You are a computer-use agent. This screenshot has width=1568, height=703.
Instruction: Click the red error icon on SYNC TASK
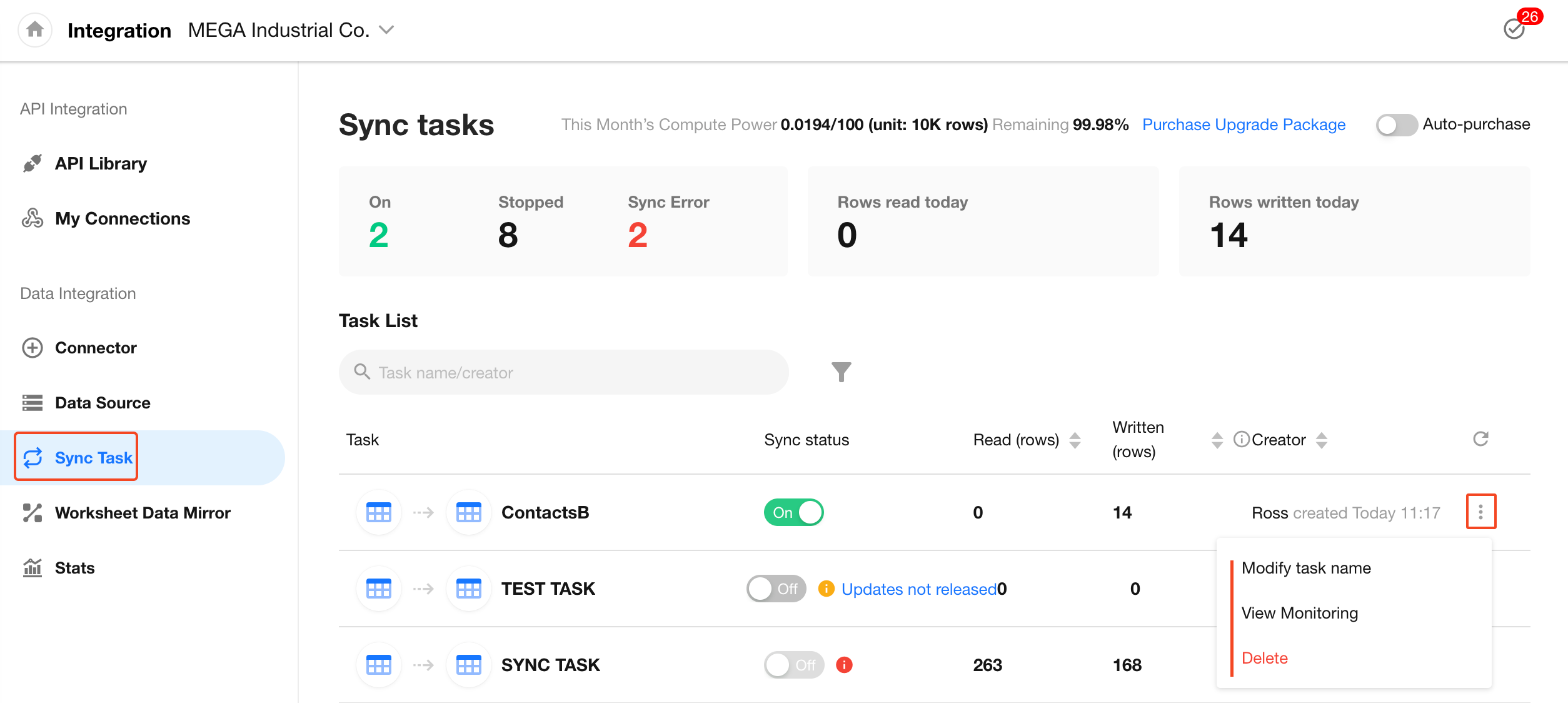[844, 665]
